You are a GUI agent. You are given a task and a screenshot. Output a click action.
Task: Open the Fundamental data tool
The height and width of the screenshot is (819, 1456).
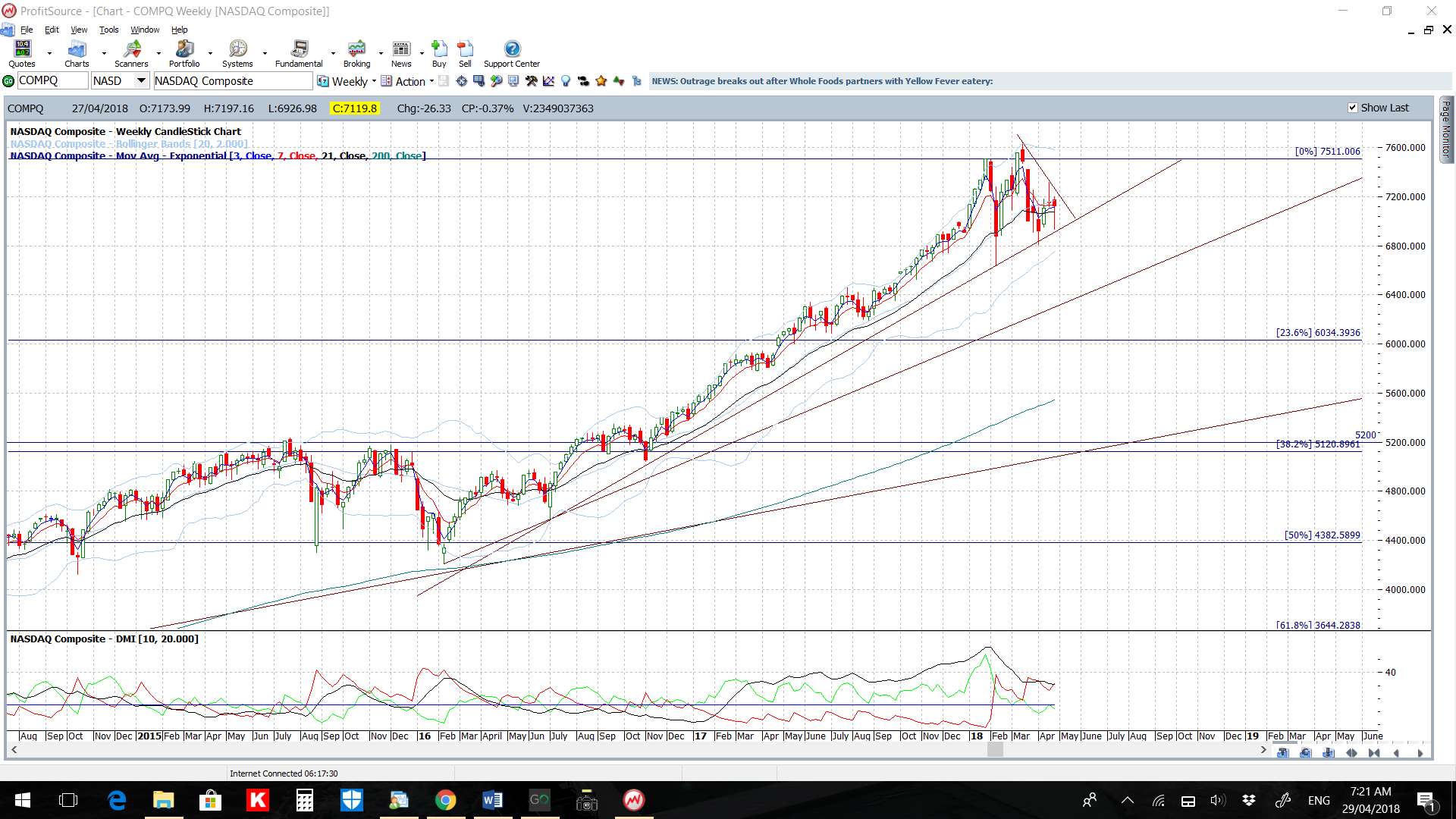click(x=299, y=55)
